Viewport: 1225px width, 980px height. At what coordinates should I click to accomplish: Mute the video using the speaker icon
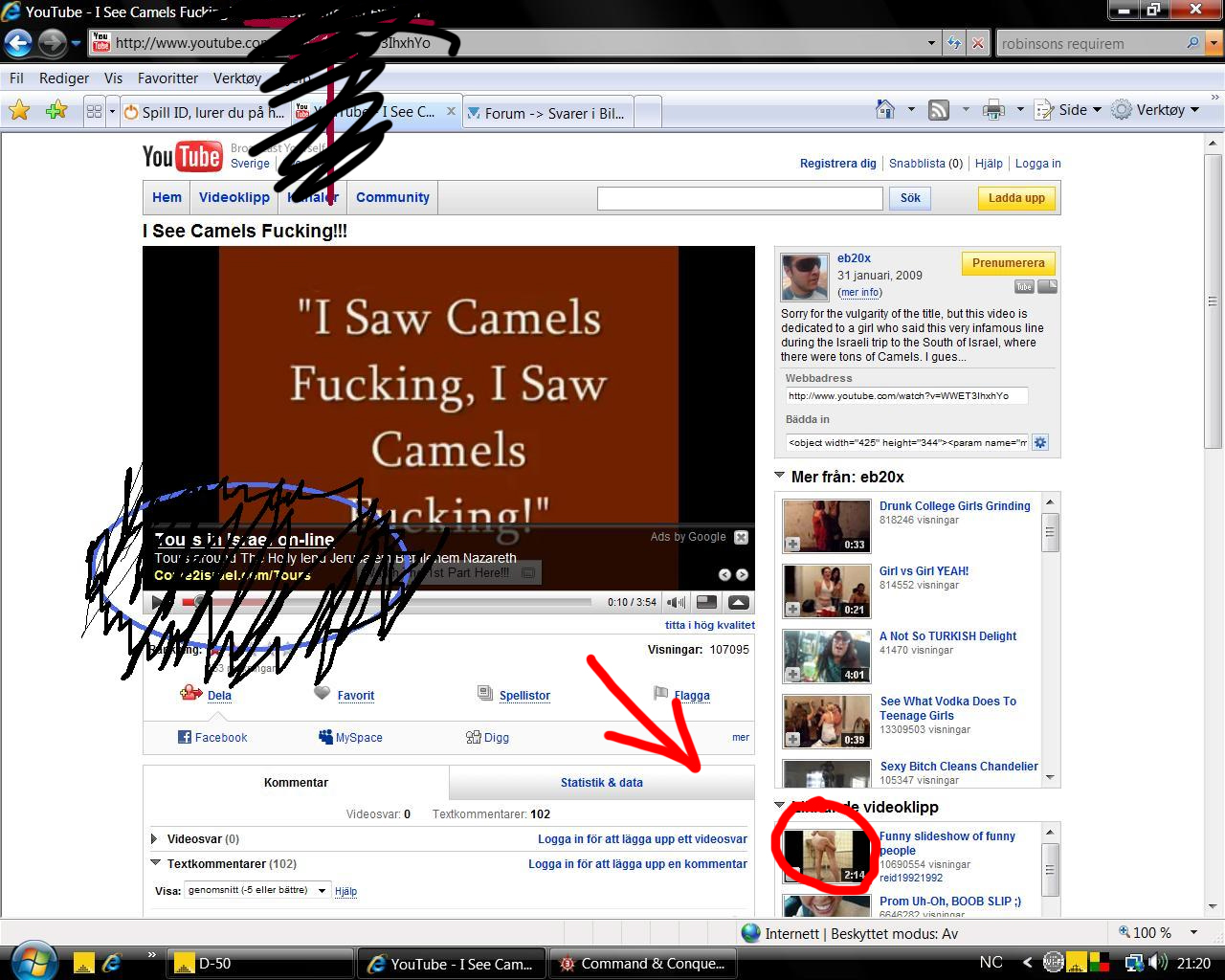point(677,602)
